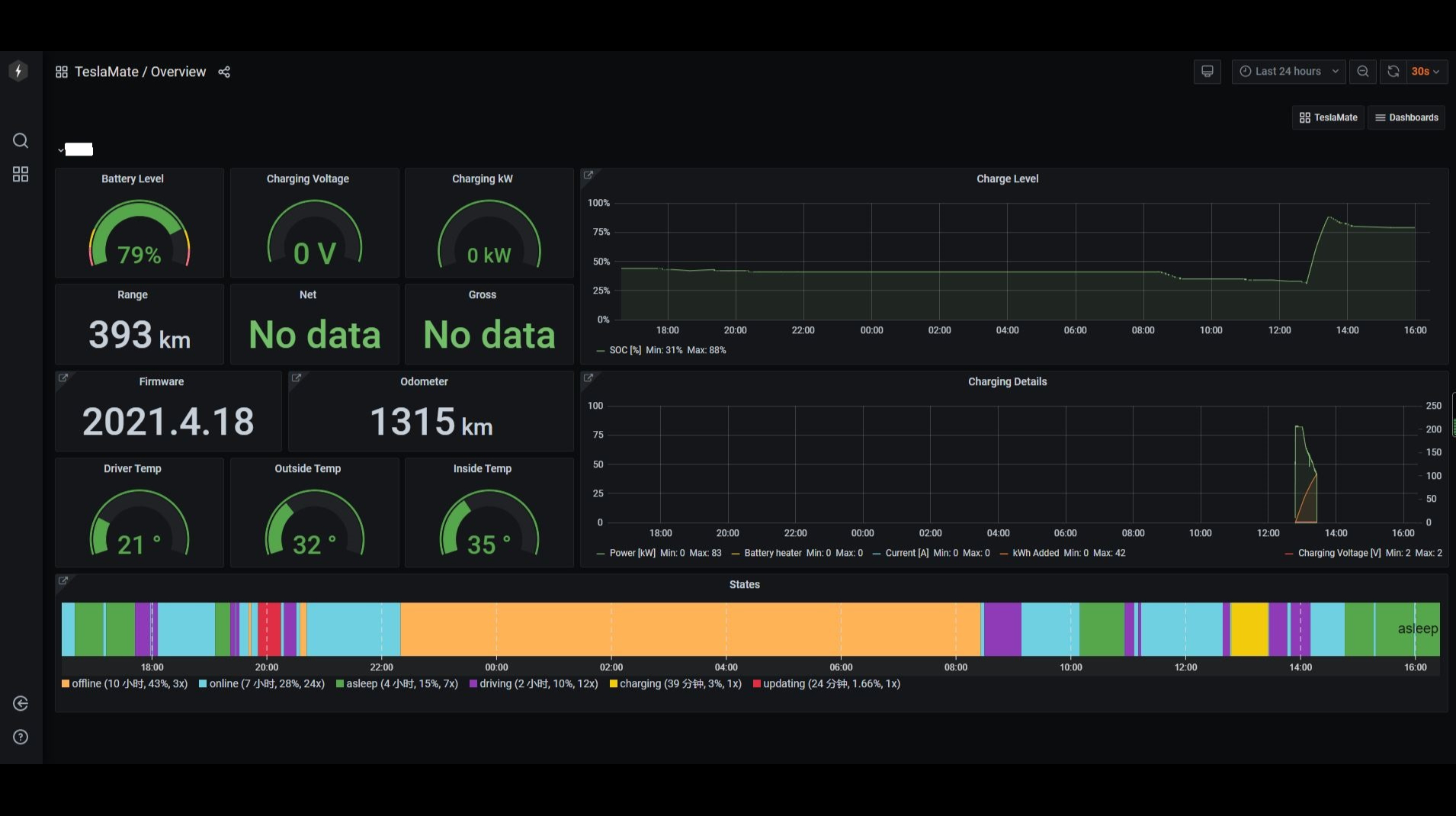Image resolution: width=1456 pixels, height=816 pixels.
Task: Toggle Power [kW] series in legend
Action: [x=631, y=553]
